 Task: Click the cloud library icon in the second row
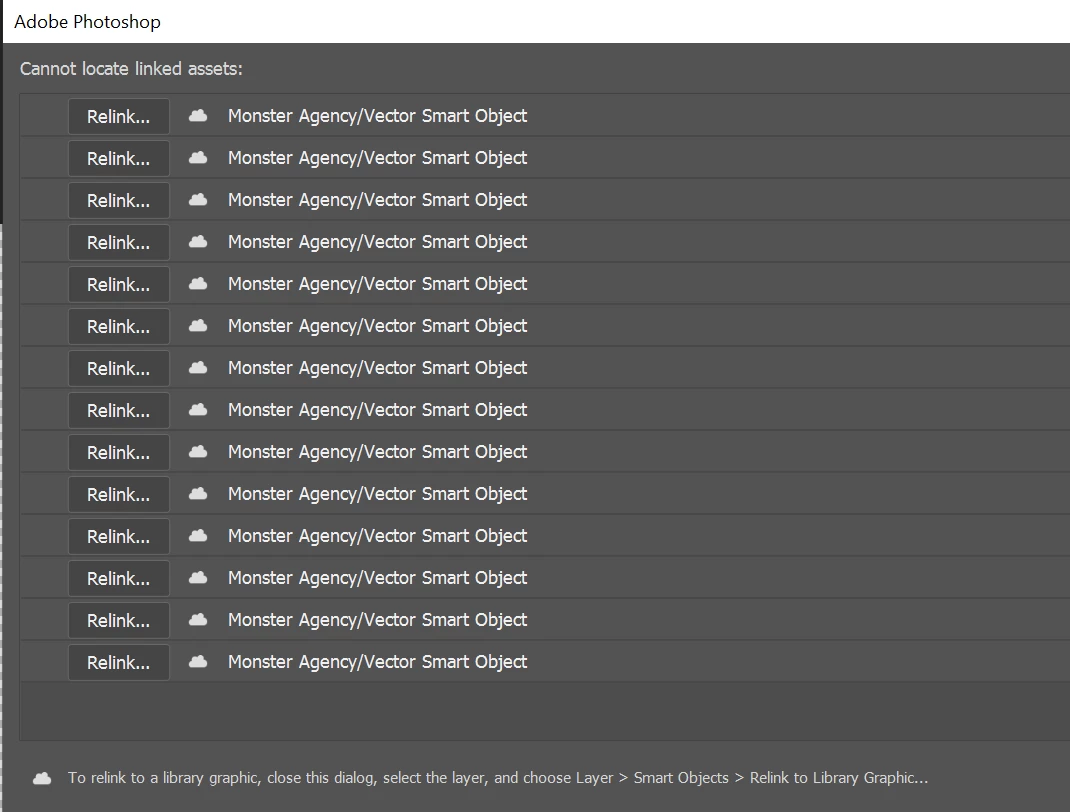pyautogui.click(x=198, y=158)
